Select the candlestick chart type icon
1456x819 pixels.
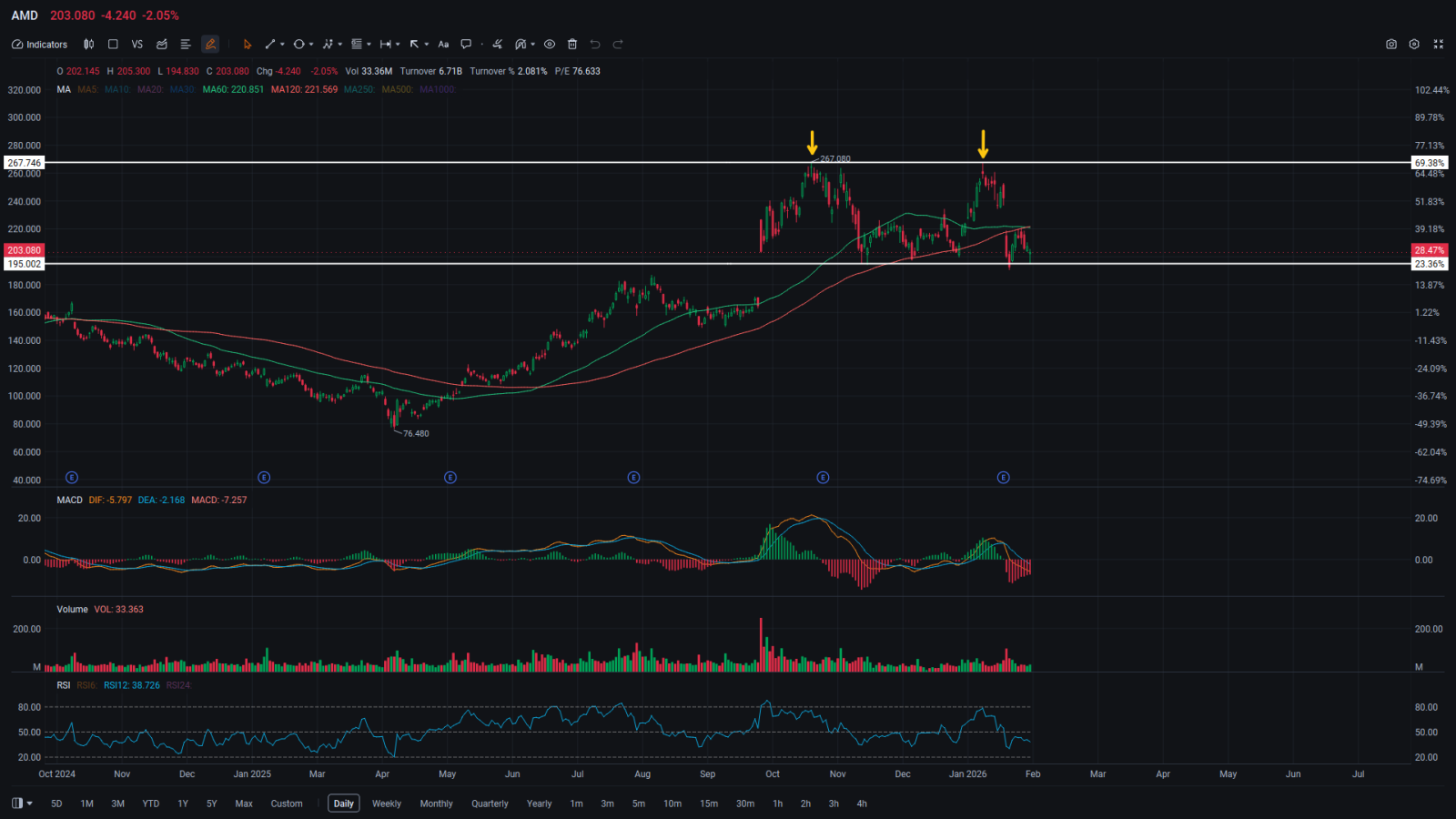88,44
